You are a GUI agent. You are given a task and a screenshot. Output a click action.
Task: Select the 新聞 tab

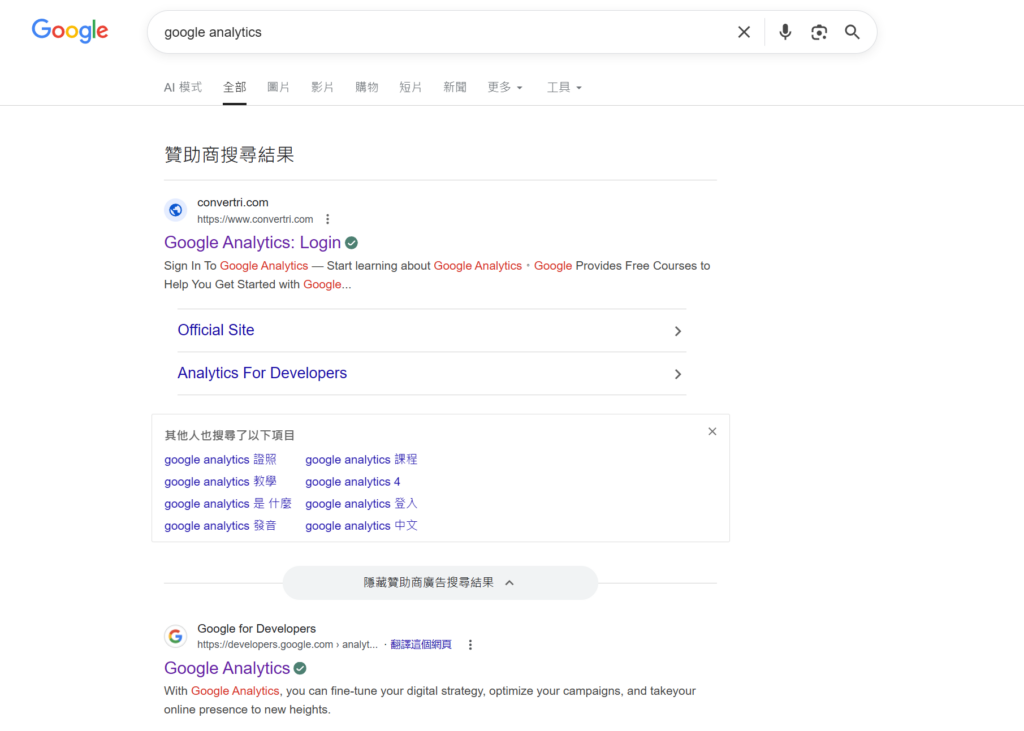coord(455,87)
